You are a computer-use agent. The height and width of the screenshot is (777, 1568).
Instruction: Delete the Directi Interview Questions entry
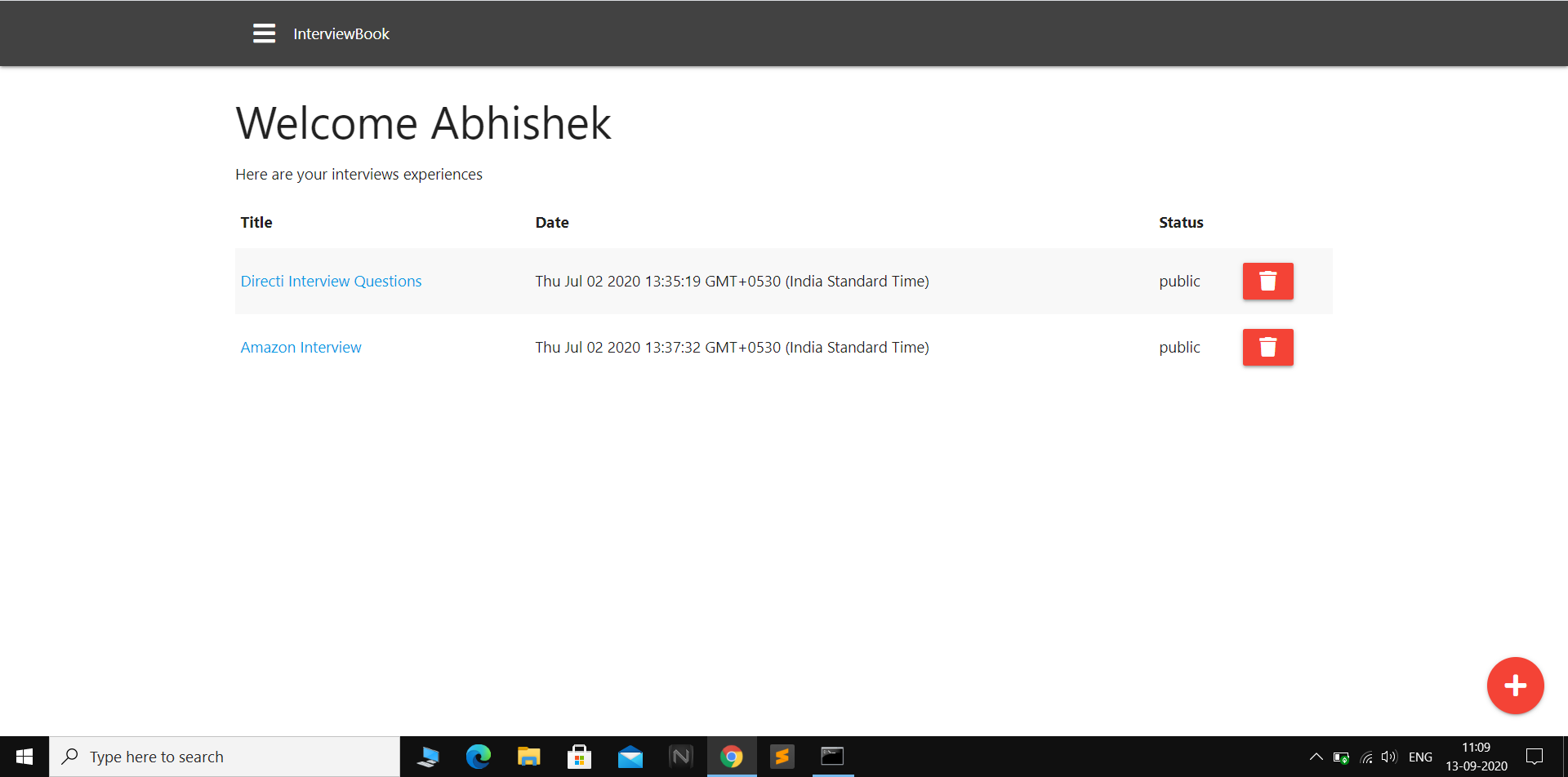1267,281
